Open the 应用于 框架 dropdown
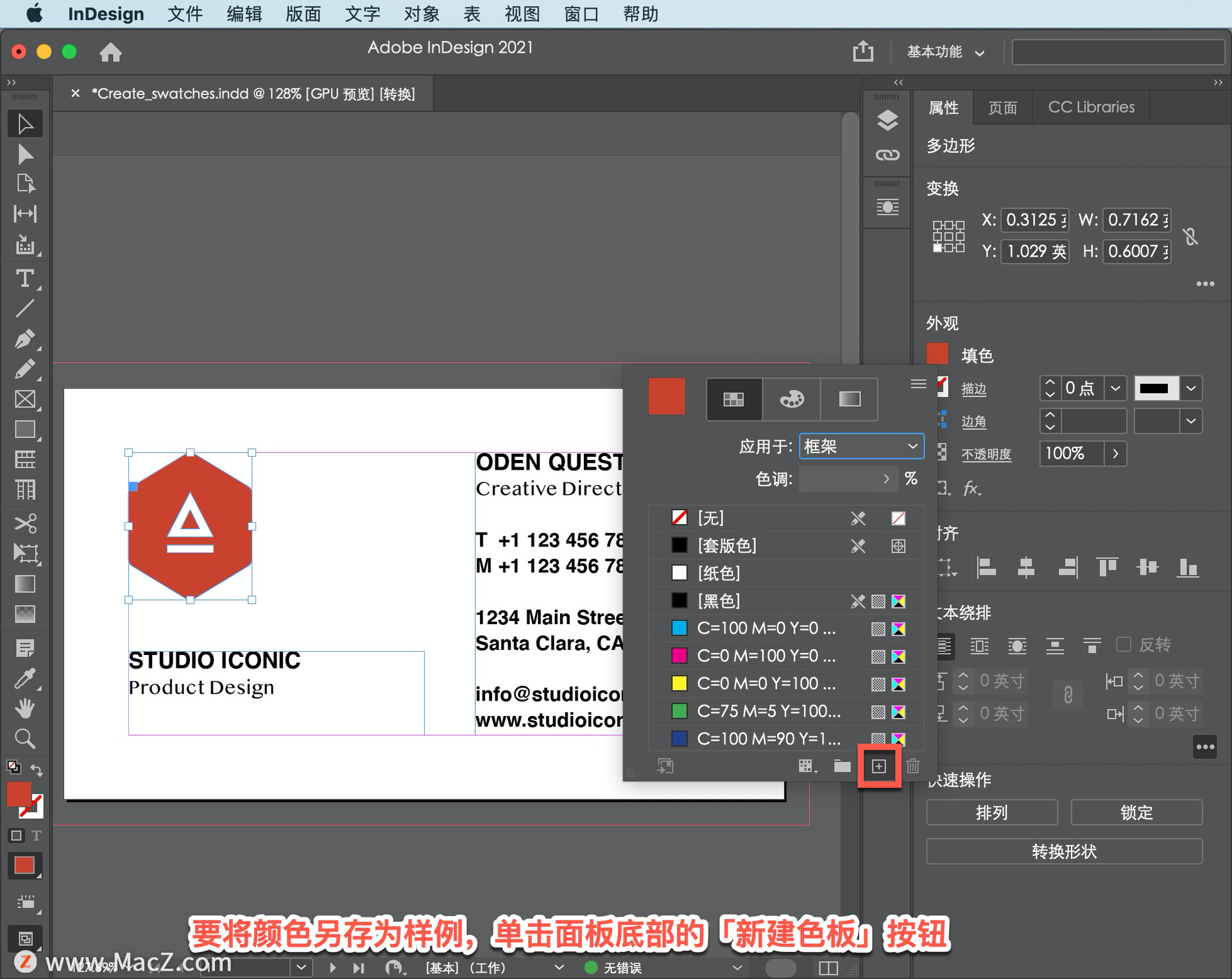1232x979 pixels. pyautogui.click(x=861, y=447)
